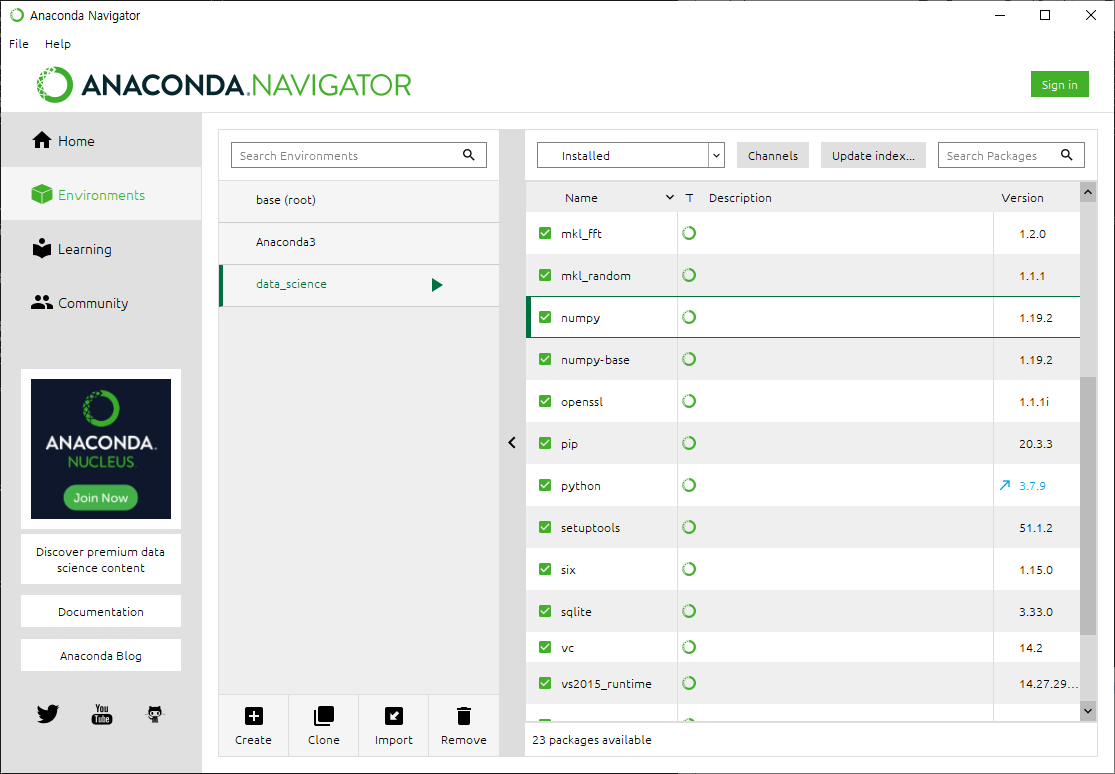Screen dimensions: 1115x774
Task: Click the Name column sort arrow
Action: [669, 197]
